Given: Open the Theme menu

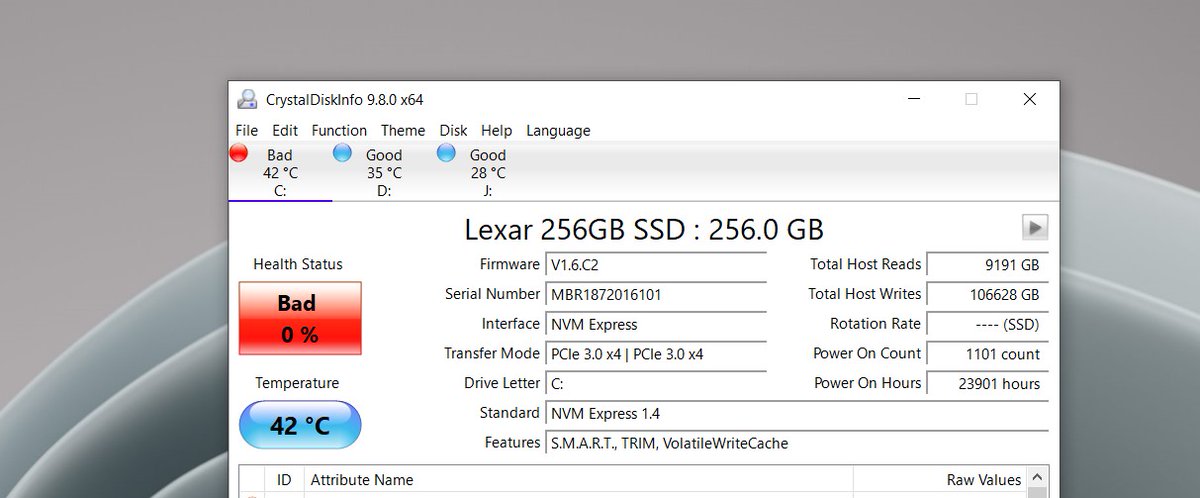Looking at the screenshot, I should pos(403,130).
